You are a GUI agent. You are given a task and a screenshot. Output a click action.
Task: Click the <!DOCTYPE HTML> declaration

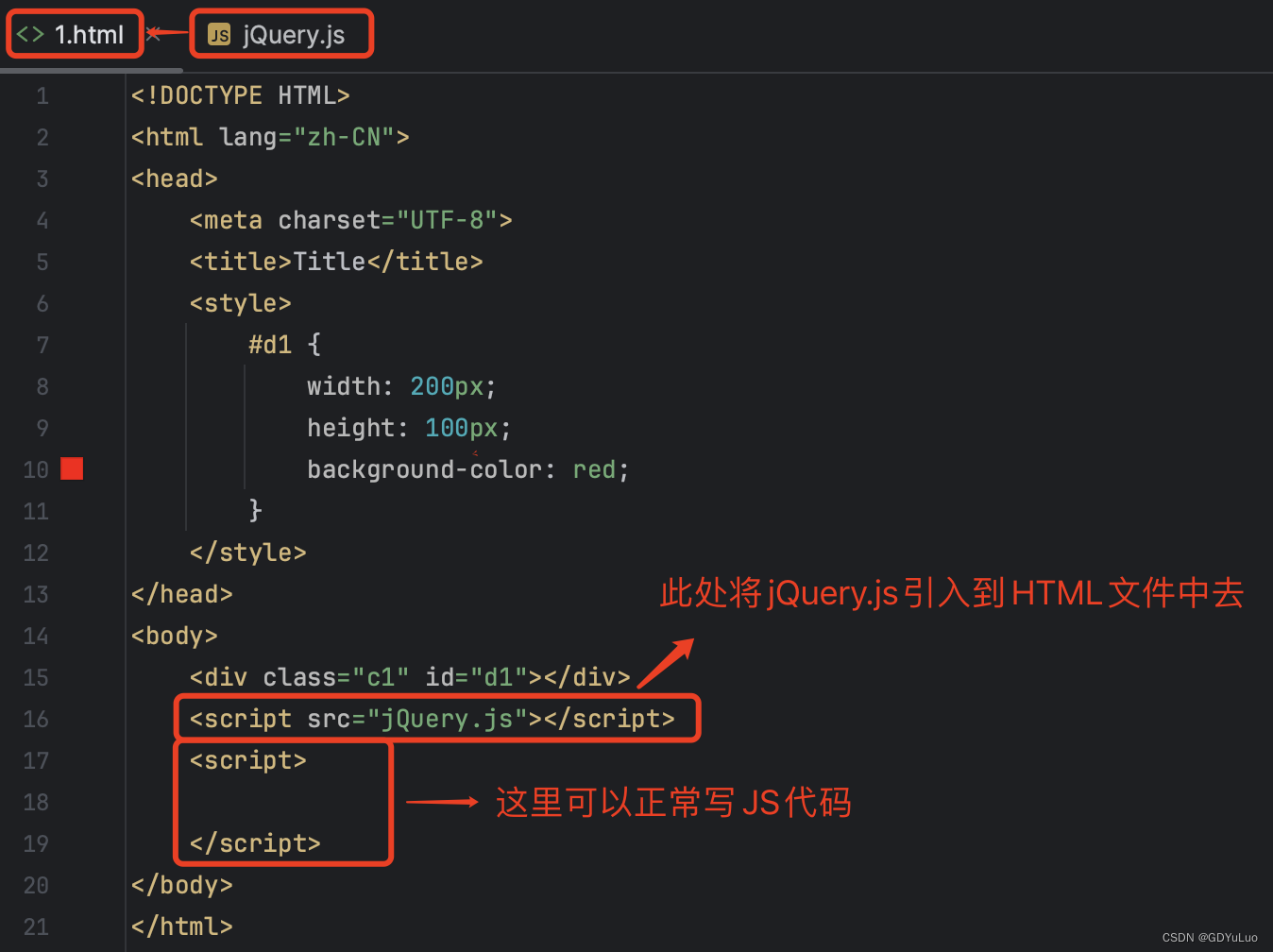point(241,95)
